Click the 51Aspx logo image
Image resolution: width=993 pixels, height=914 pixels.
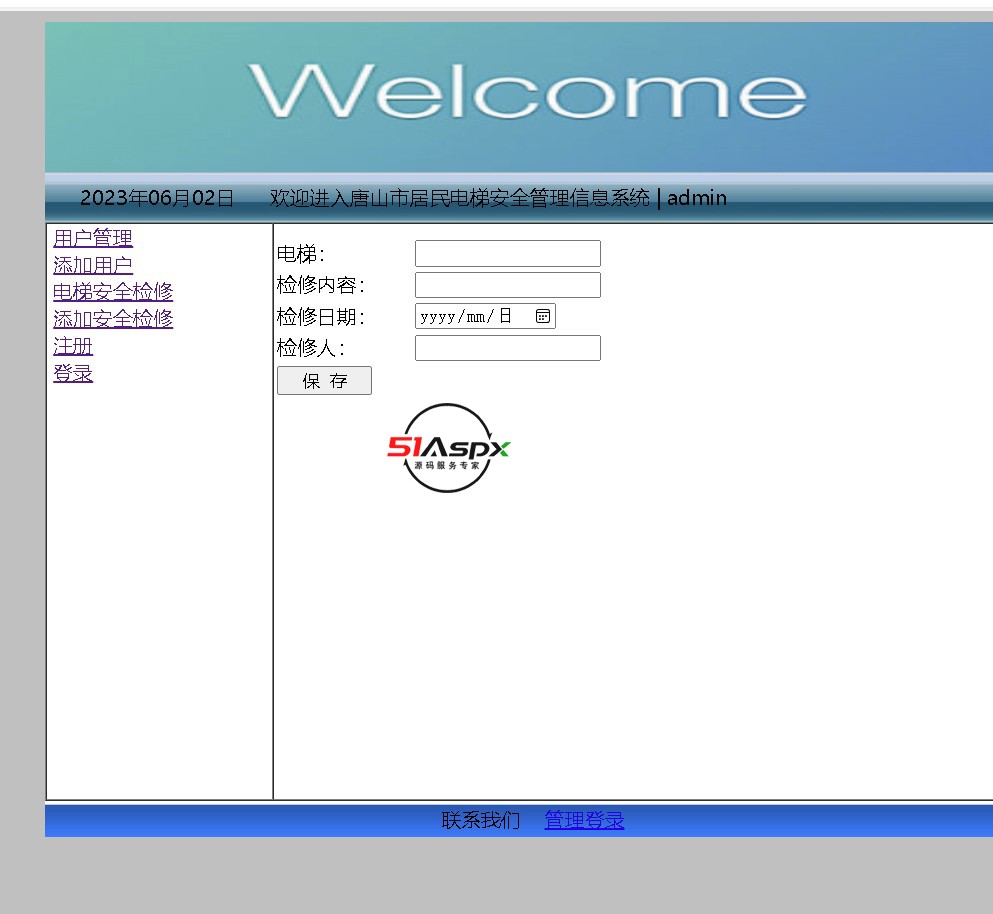click(448, 448)
